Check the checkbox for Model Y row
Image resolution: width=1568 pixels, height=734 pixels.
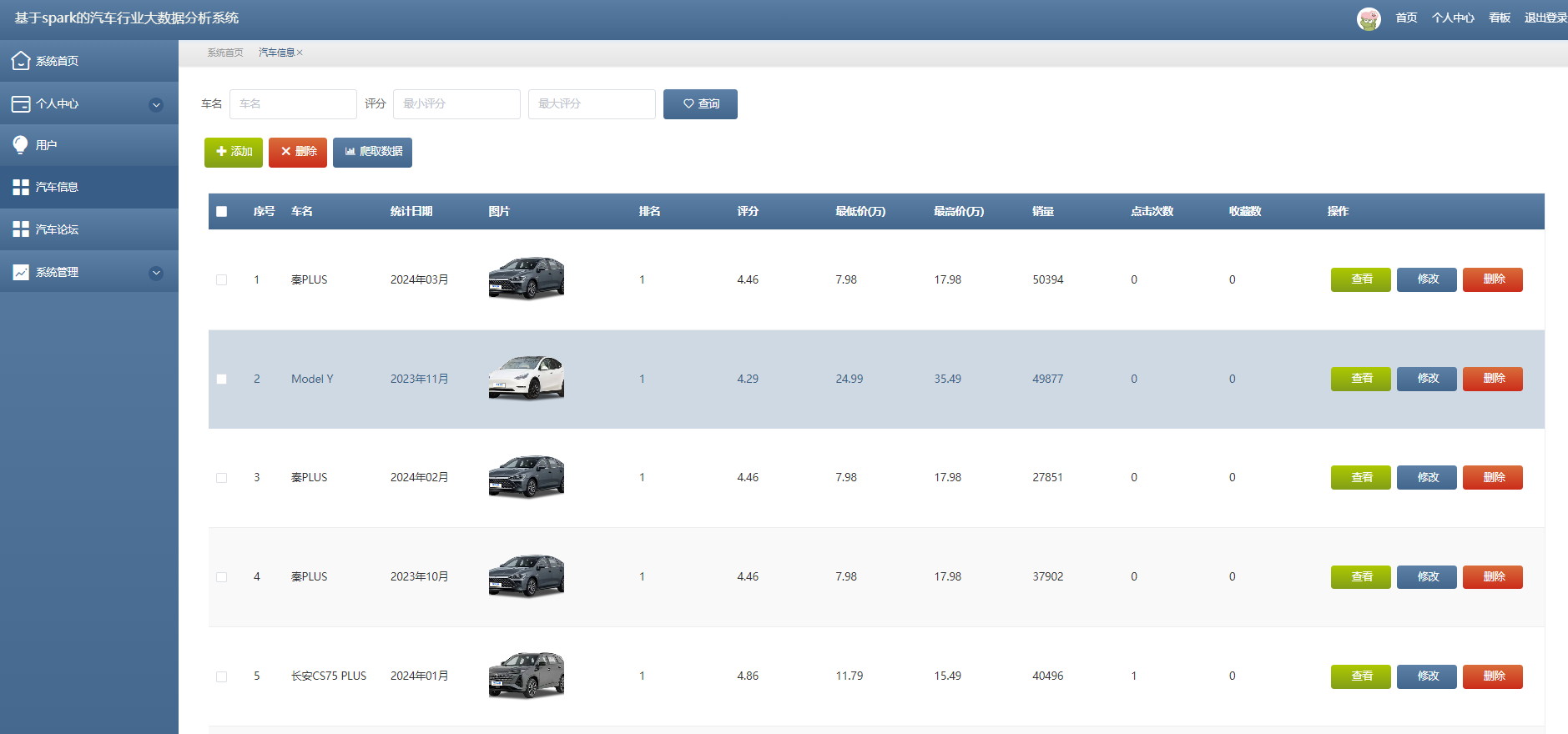click(x=221, y=379)
